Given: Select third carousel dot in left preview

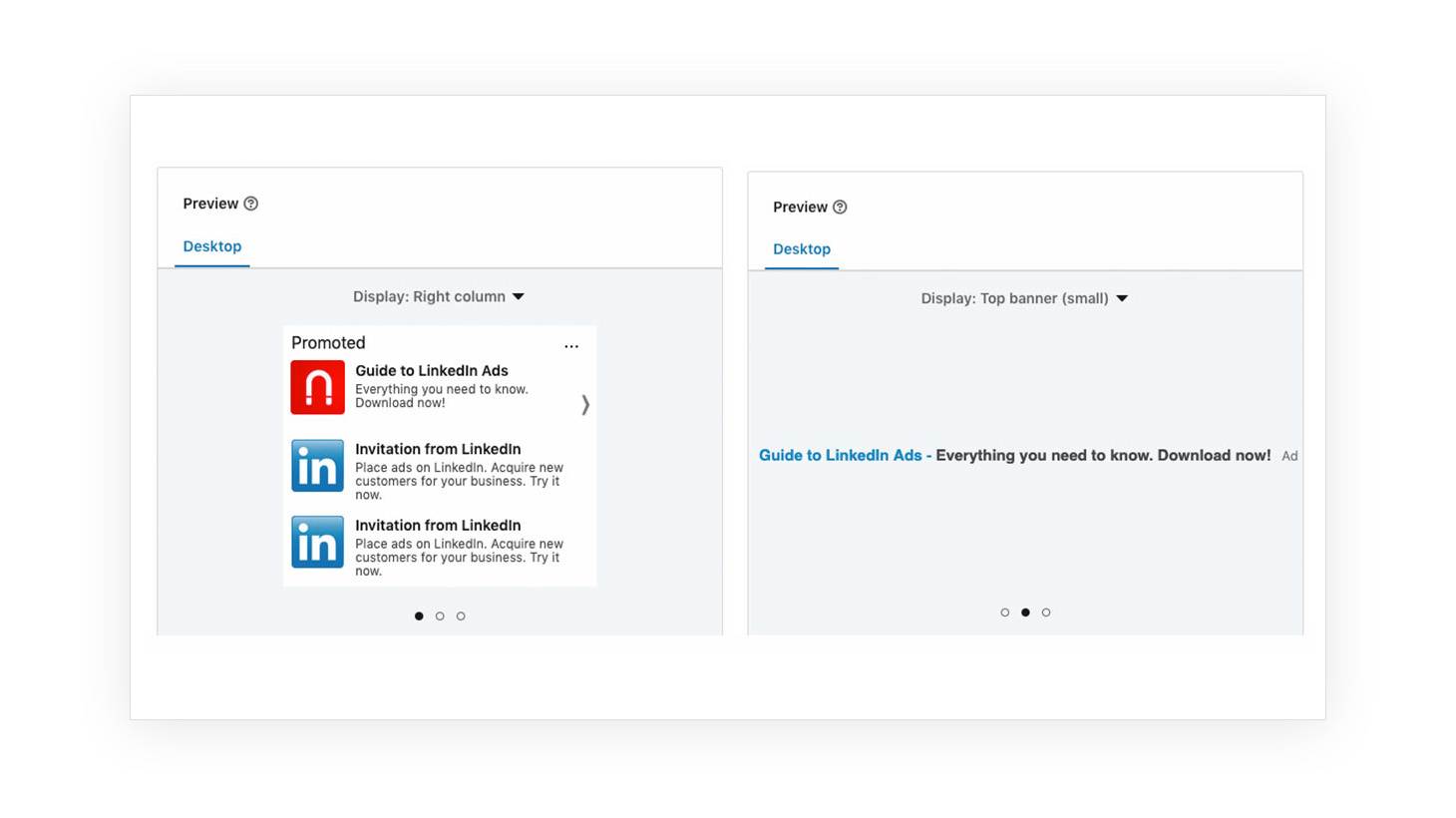Looking at the screenshot, I should click(x=461, y=616).
